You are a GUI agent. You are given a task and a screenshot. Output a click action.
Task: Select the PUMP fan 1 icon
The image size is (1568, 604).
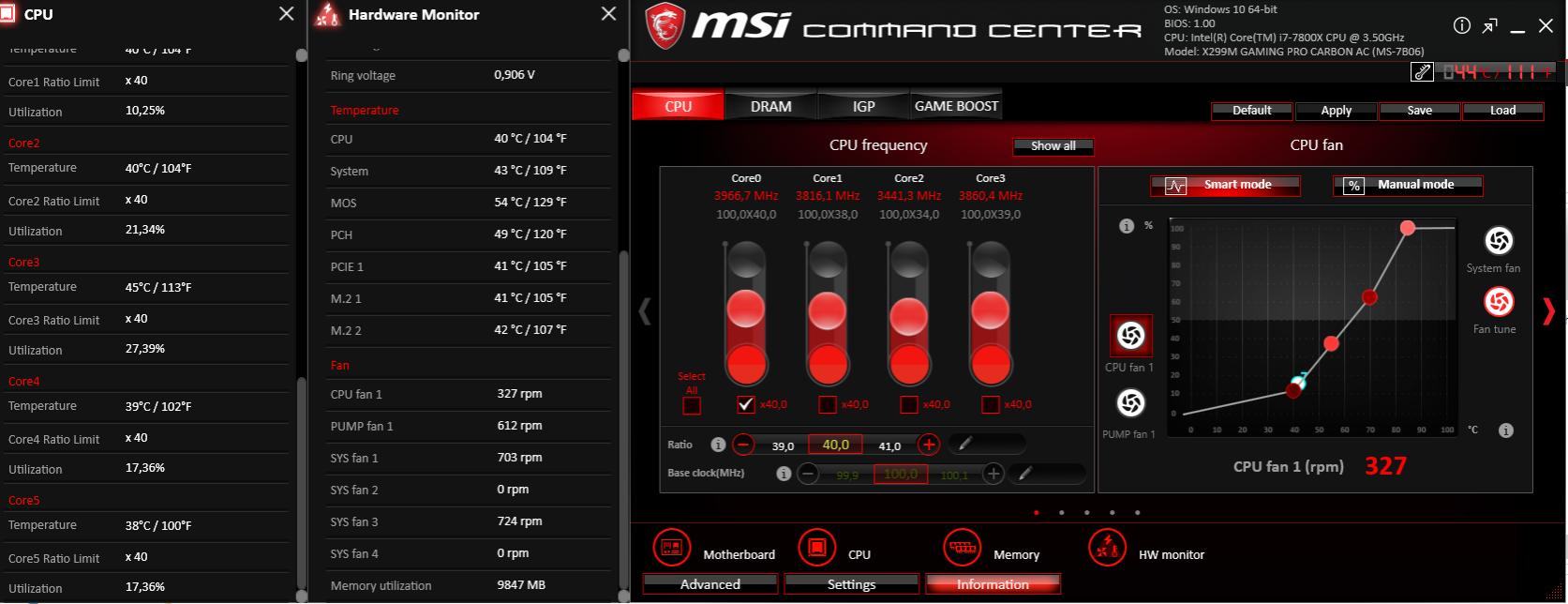tap(1131, 403)
